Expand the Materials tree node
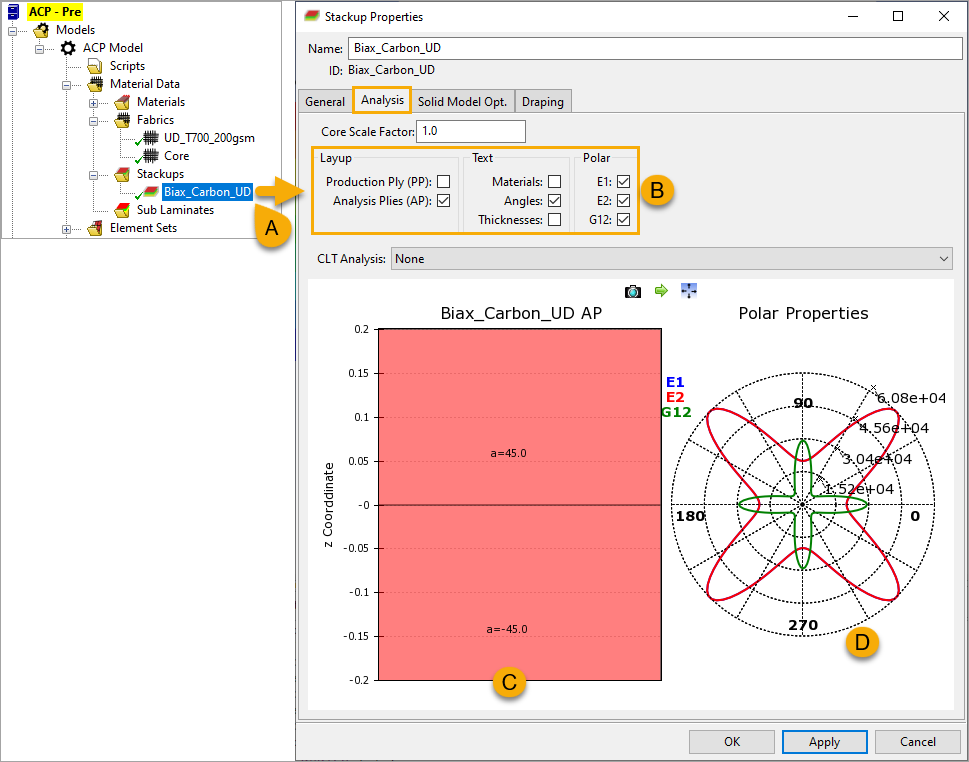Viewport: 969px width, 762px height. click(93, 102)
